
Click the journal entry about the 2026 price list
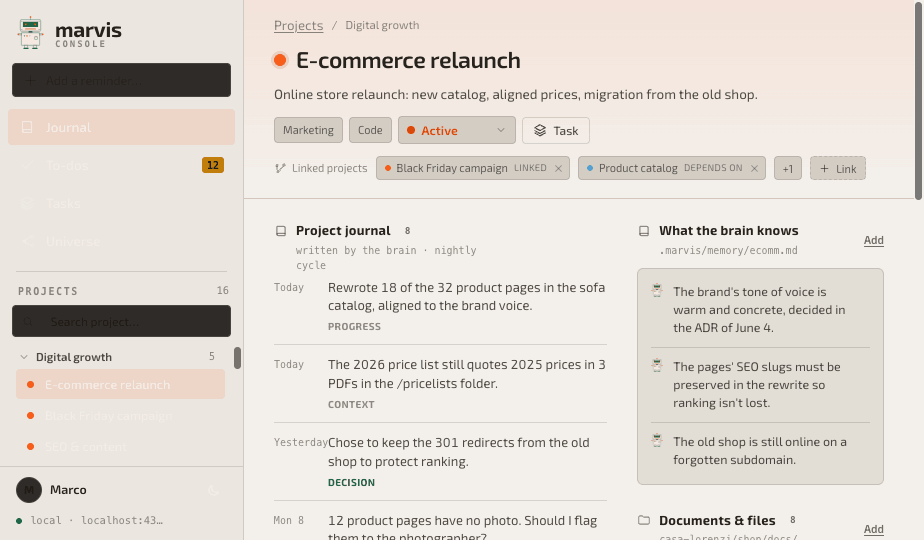466,374
